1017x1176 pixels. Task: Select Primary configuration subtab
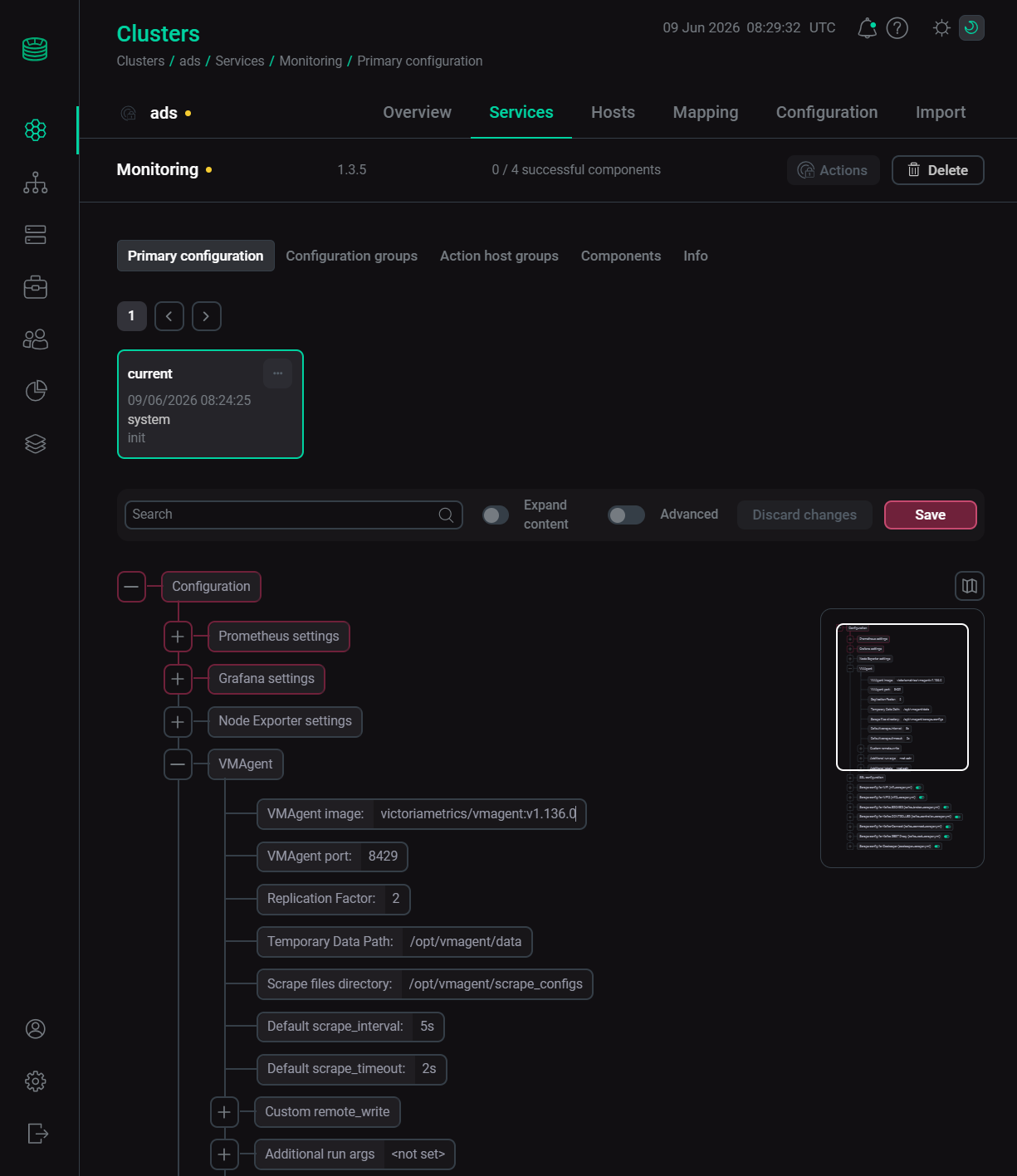click(196, 256)
